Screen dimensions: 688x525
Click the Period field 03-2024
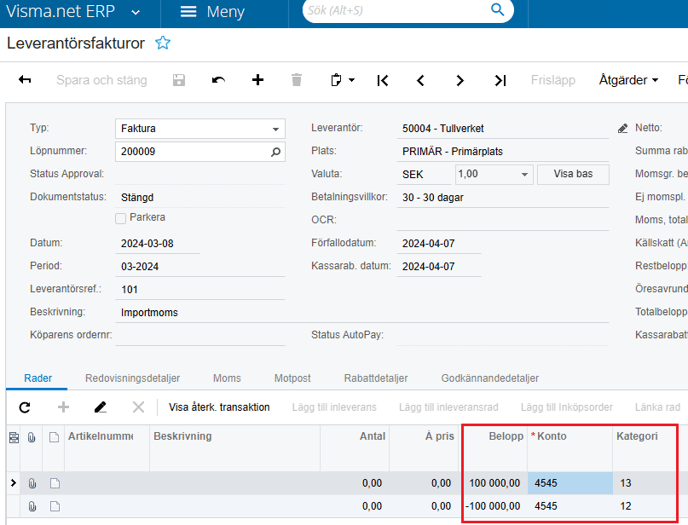click(x=200, y=267)
